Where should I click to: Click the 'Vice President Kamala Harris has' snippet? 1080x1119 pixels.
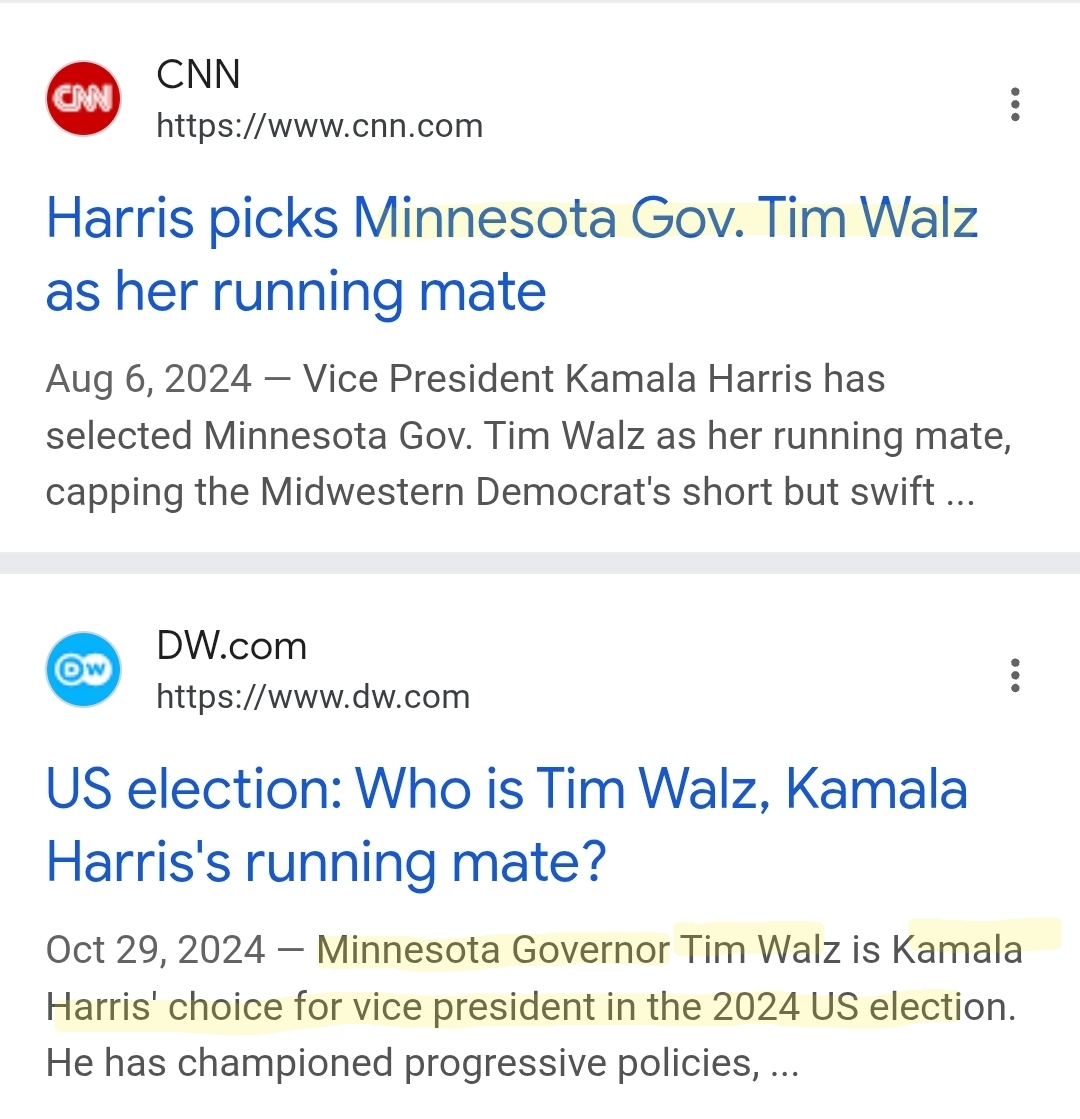tap(594, 379)
